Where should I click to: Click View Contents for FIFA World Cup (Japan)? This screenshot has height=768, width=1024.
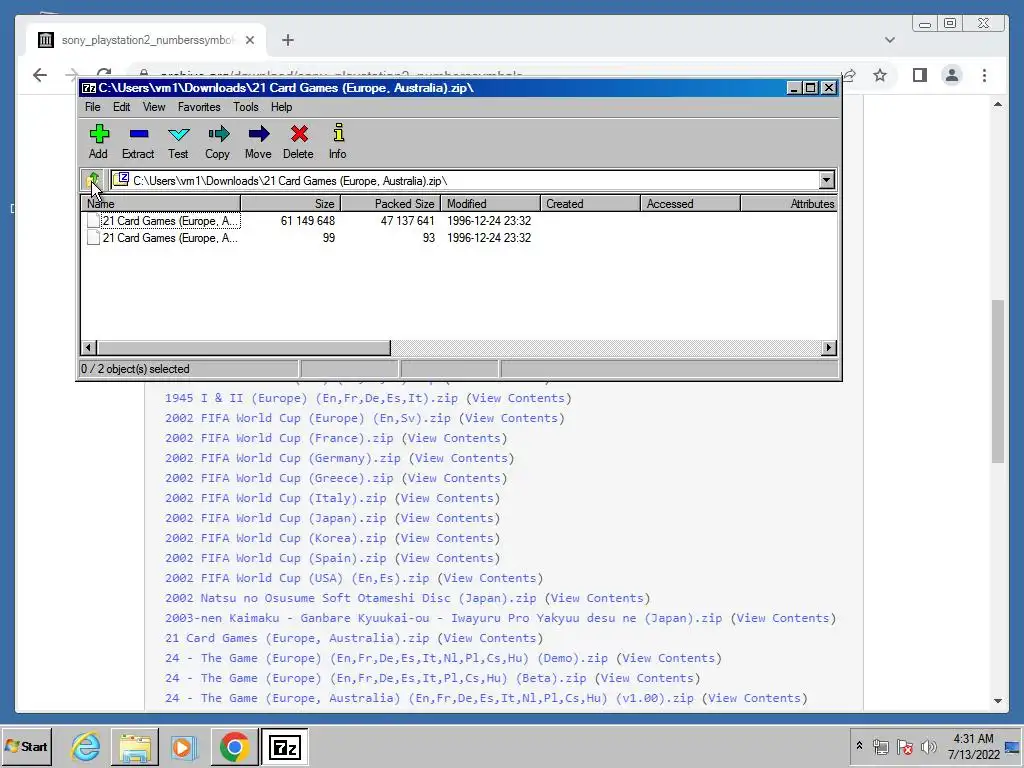(x=447, y=519)
